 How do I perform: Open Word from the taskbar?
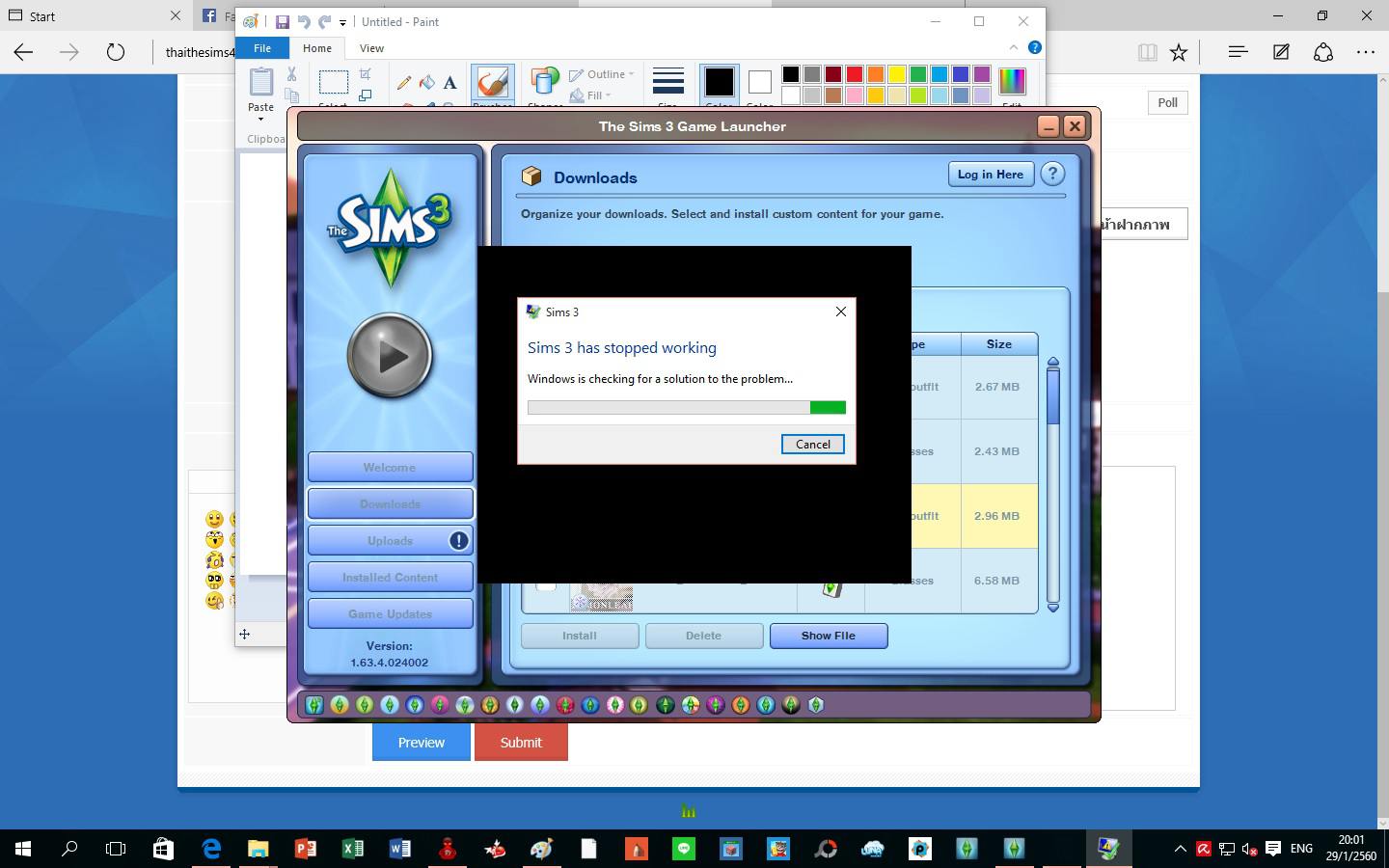pos(399,849)
